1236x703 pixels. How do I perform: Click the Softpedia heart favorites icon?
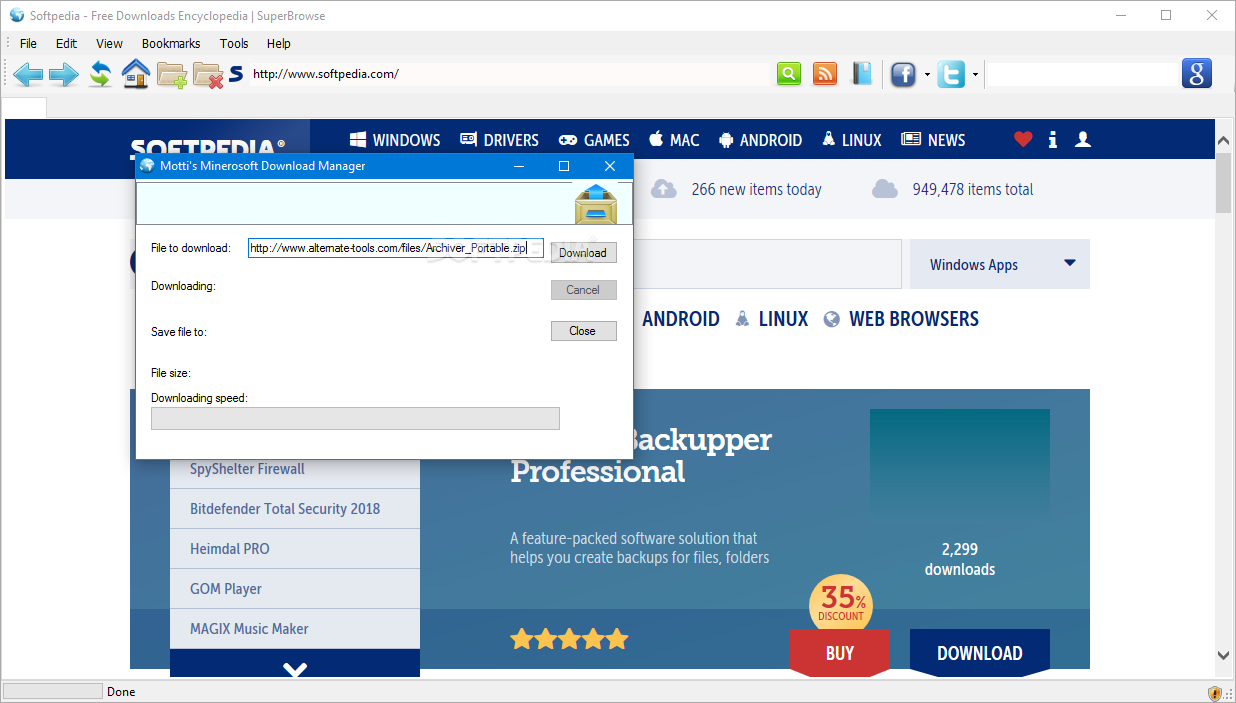tap(1022, 140)
